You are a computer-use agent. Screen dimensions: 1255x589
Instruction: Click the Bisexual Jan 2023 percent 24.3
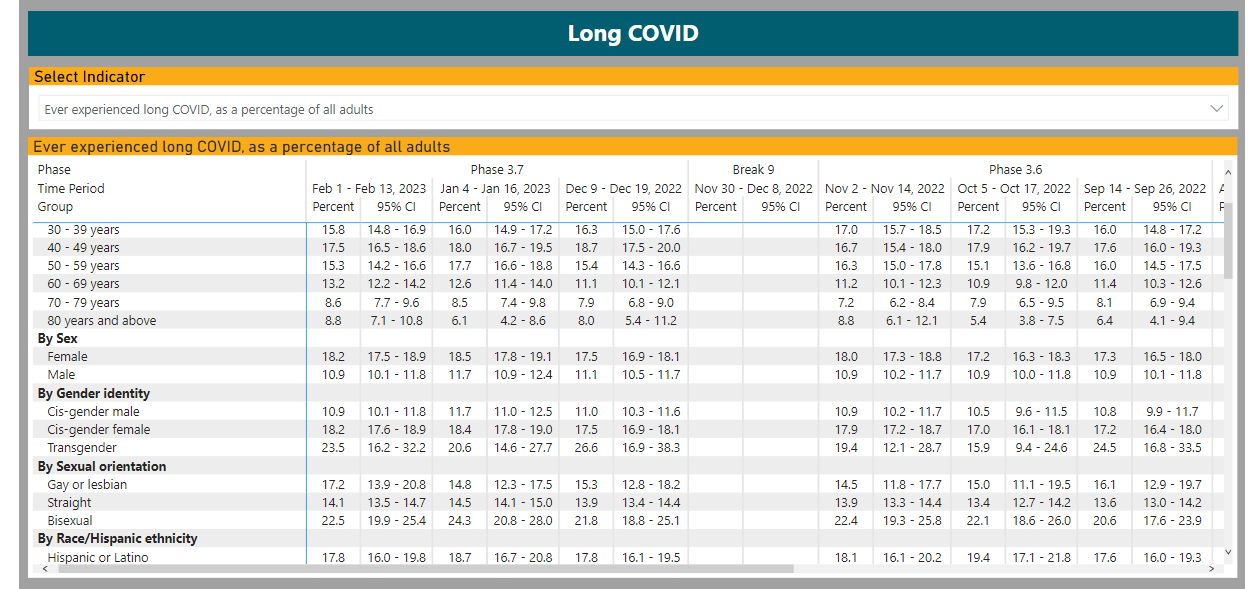[x=459, y=520]
